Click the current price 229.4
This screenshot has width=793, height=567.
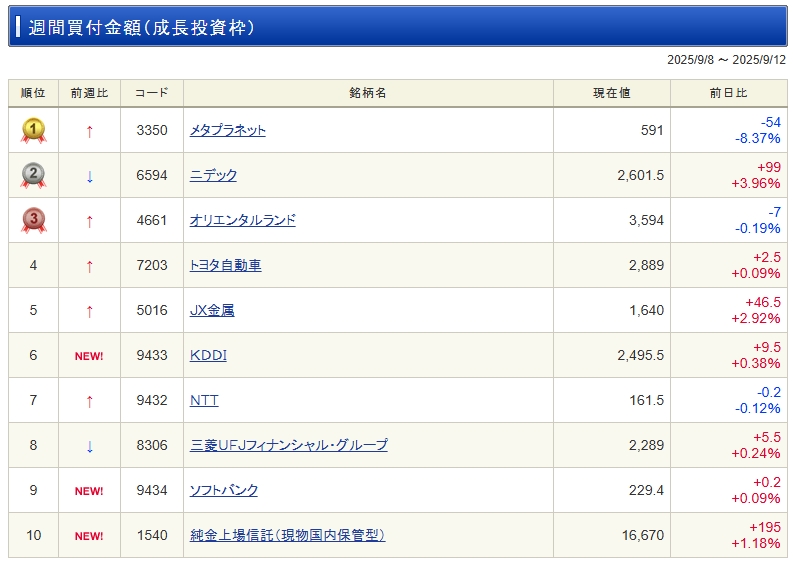[x=646, y=491]
